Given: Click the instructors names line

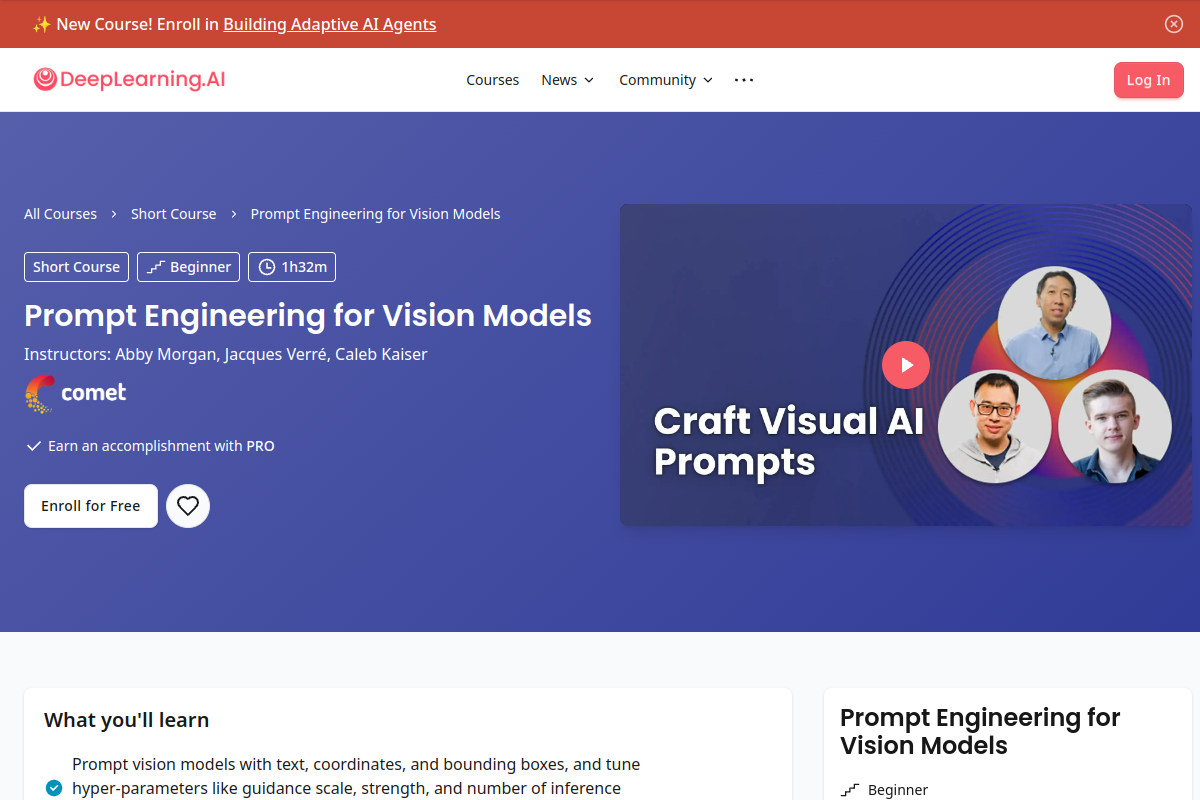Looking at the screenshot, I should (226, 354).
